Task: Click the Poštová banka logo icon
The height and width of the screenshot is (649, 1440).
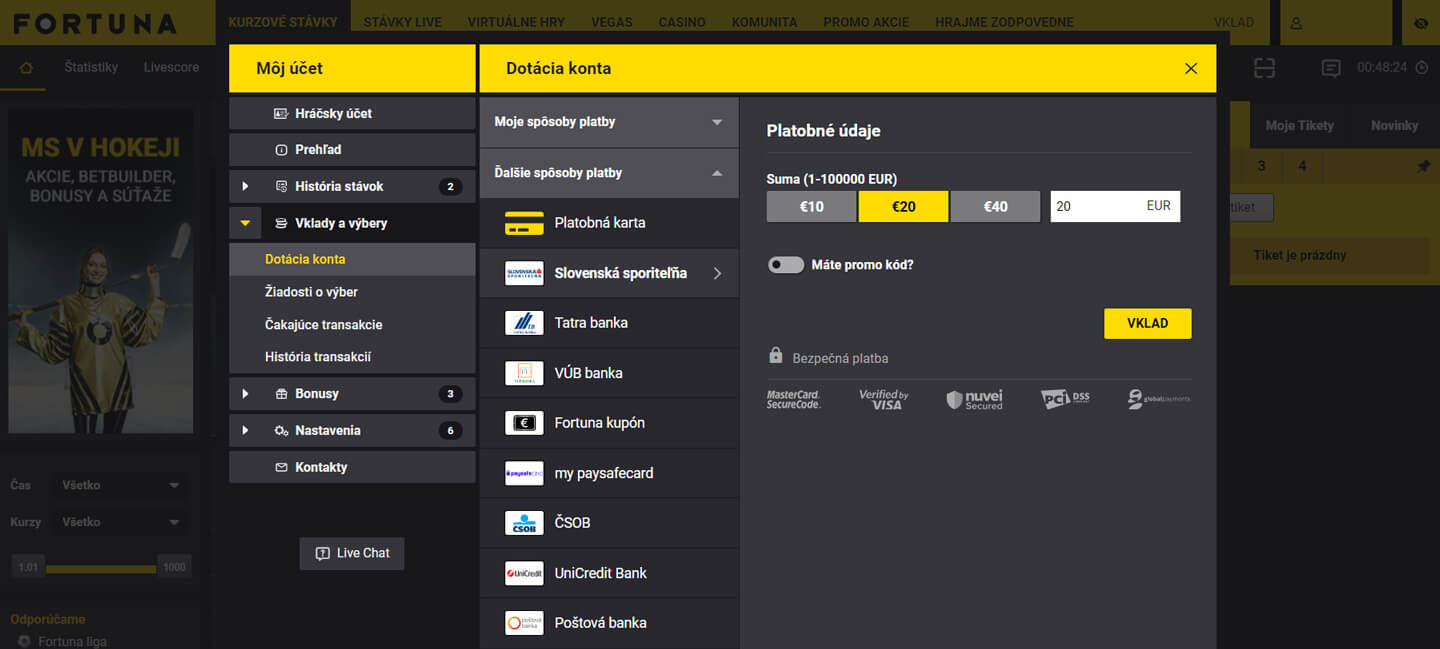Action: click(524, 623)
